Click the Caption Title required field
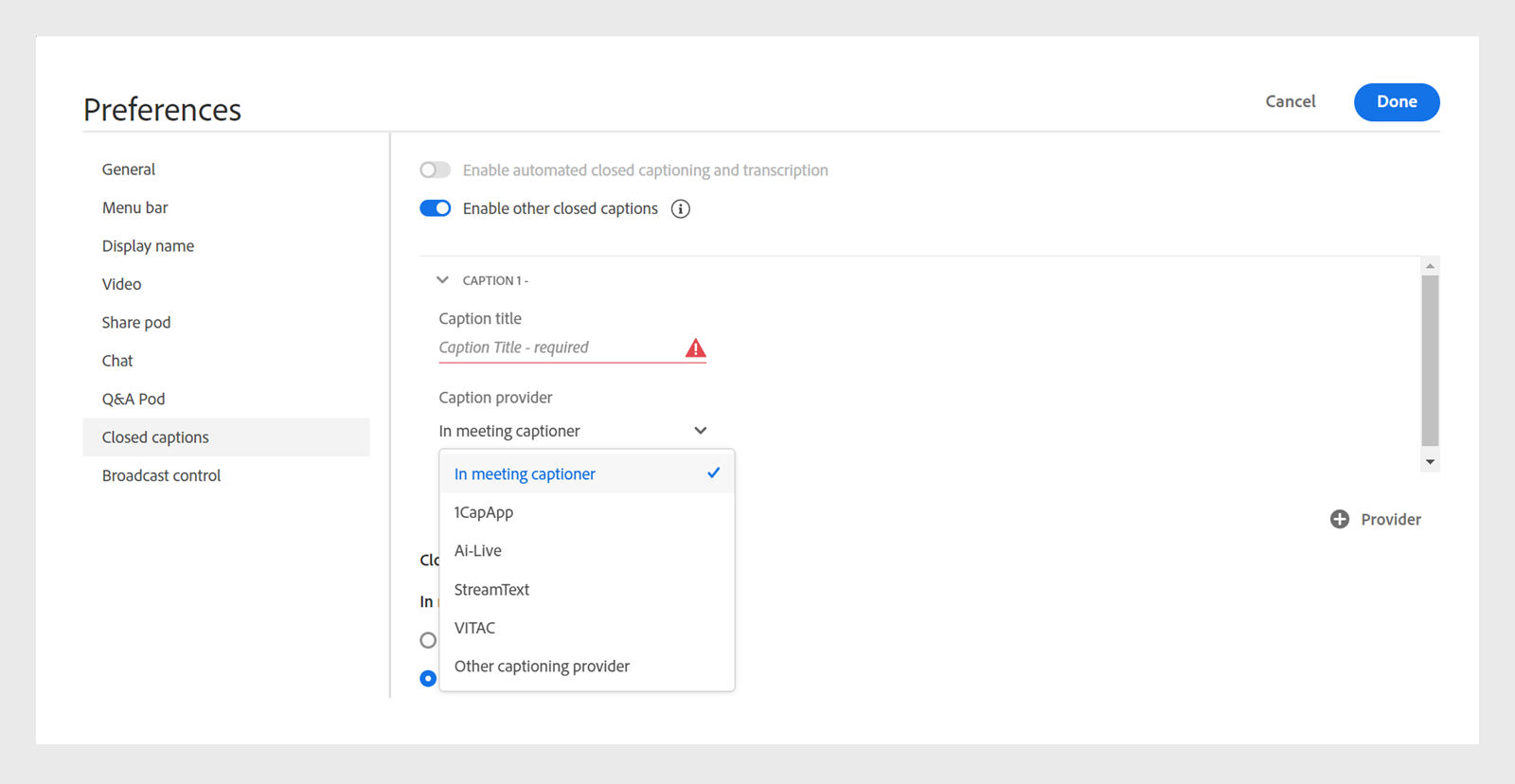 (x=559, y=347)
